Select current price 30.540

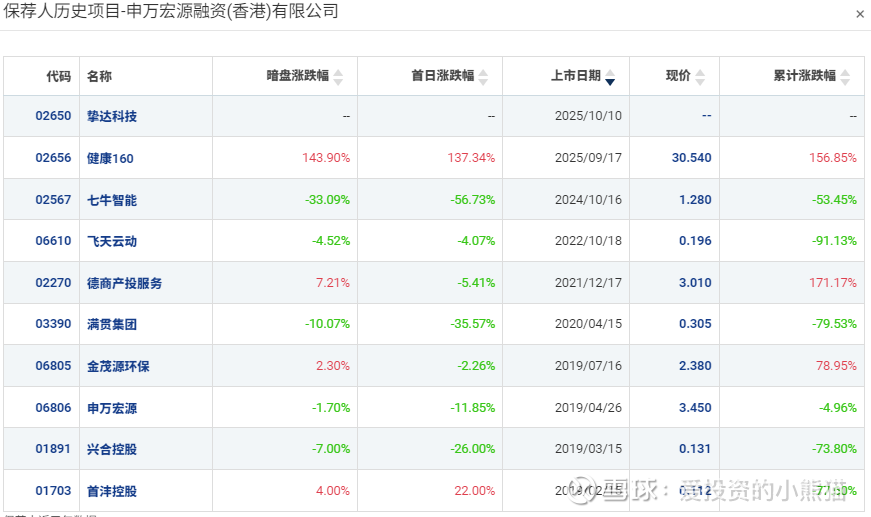[x=692, y=158]
